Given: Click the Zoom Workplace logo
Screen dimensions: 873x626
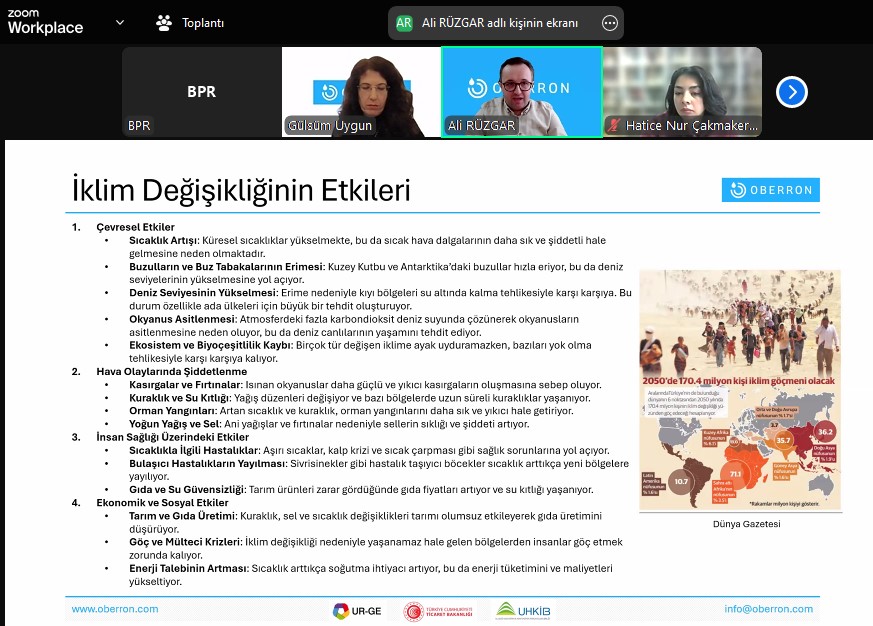Looking at the screenshot, I should 45,22.
